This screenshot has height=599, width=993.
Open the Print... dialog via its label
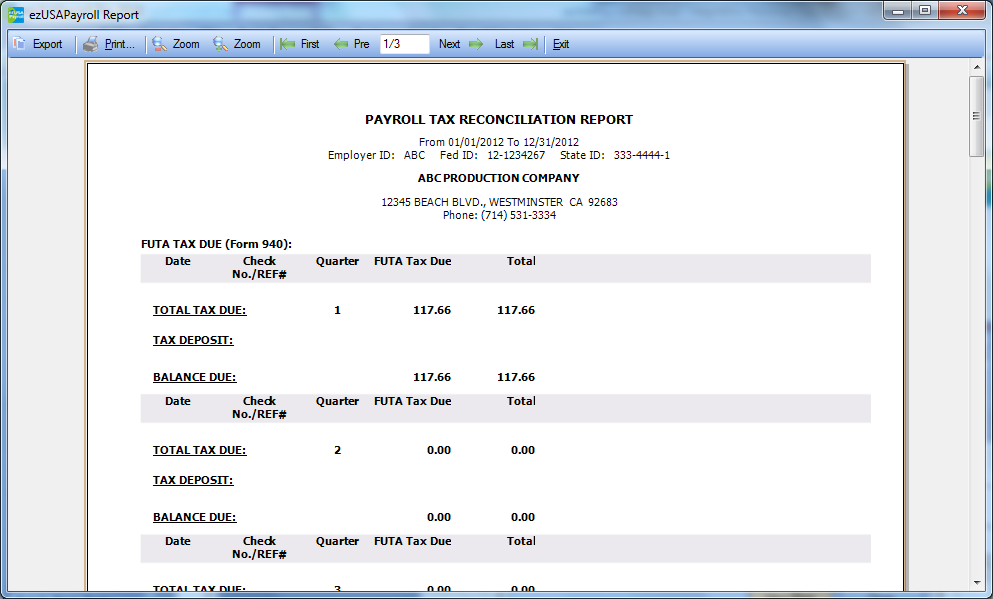point(120,44)
